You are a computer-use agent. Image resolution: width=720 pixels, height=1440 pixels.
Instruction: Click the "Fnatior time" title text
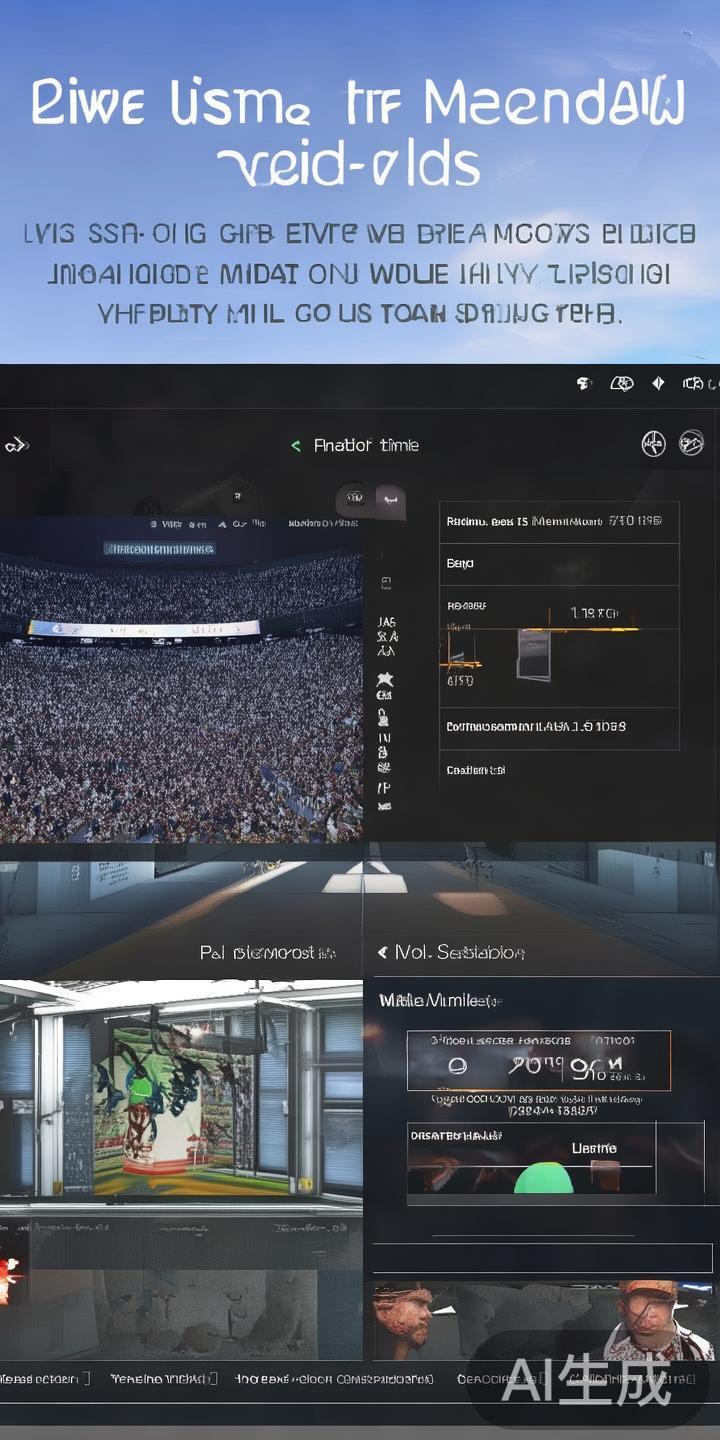[366, 446]
